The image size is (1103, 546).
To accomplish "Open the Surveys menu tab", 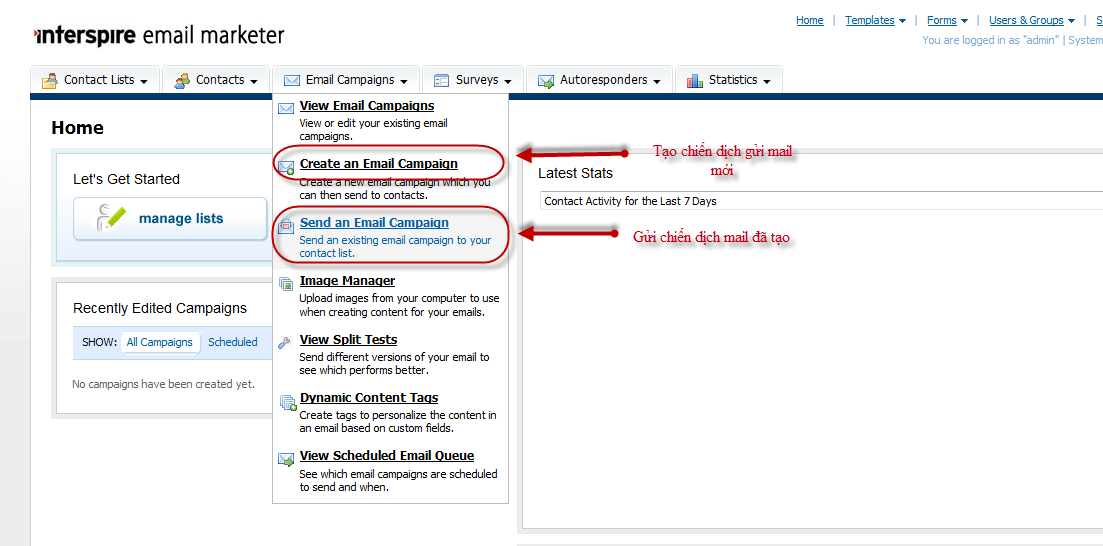I will pyautogui.click(x=474, y=80).
